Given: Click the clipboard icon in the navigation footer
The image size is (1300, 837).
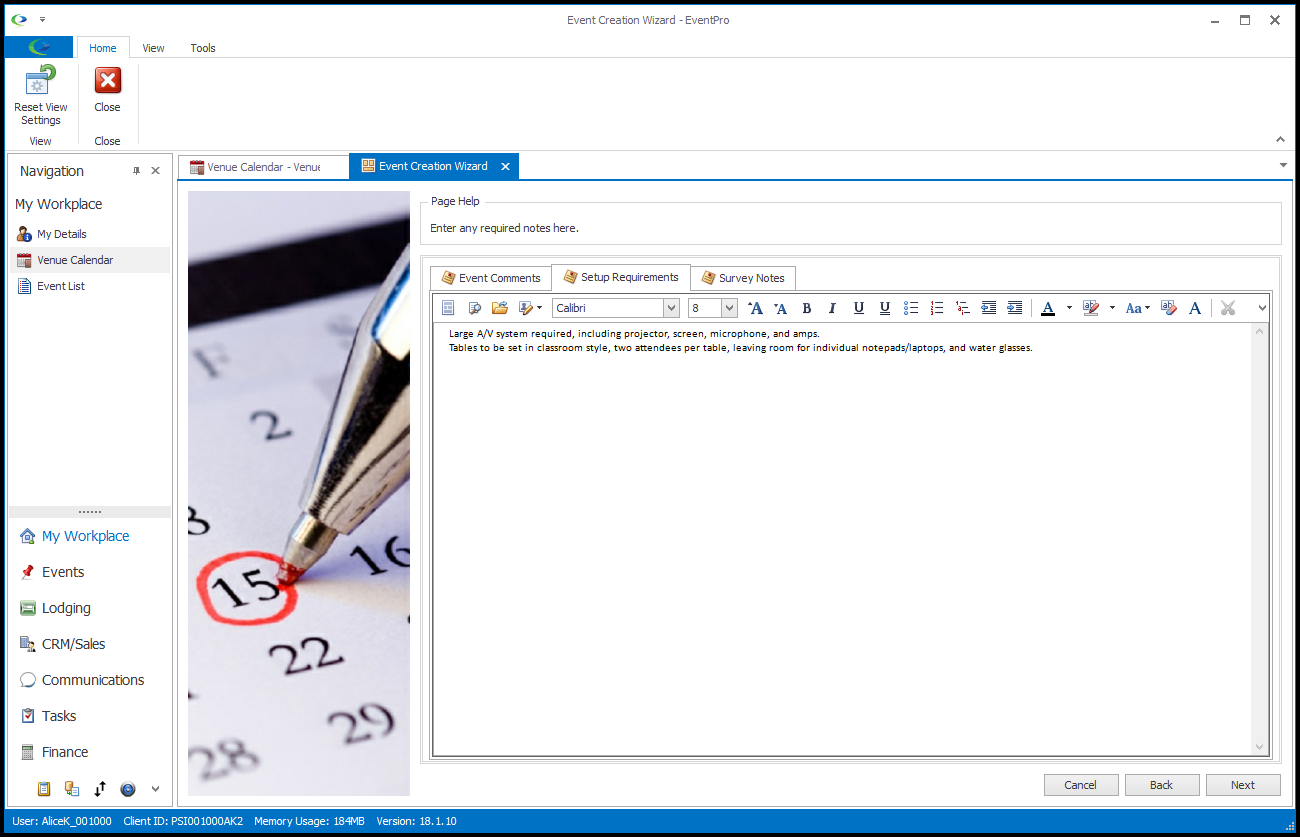Looking at the screenshot, I should (x=44, y=789).
